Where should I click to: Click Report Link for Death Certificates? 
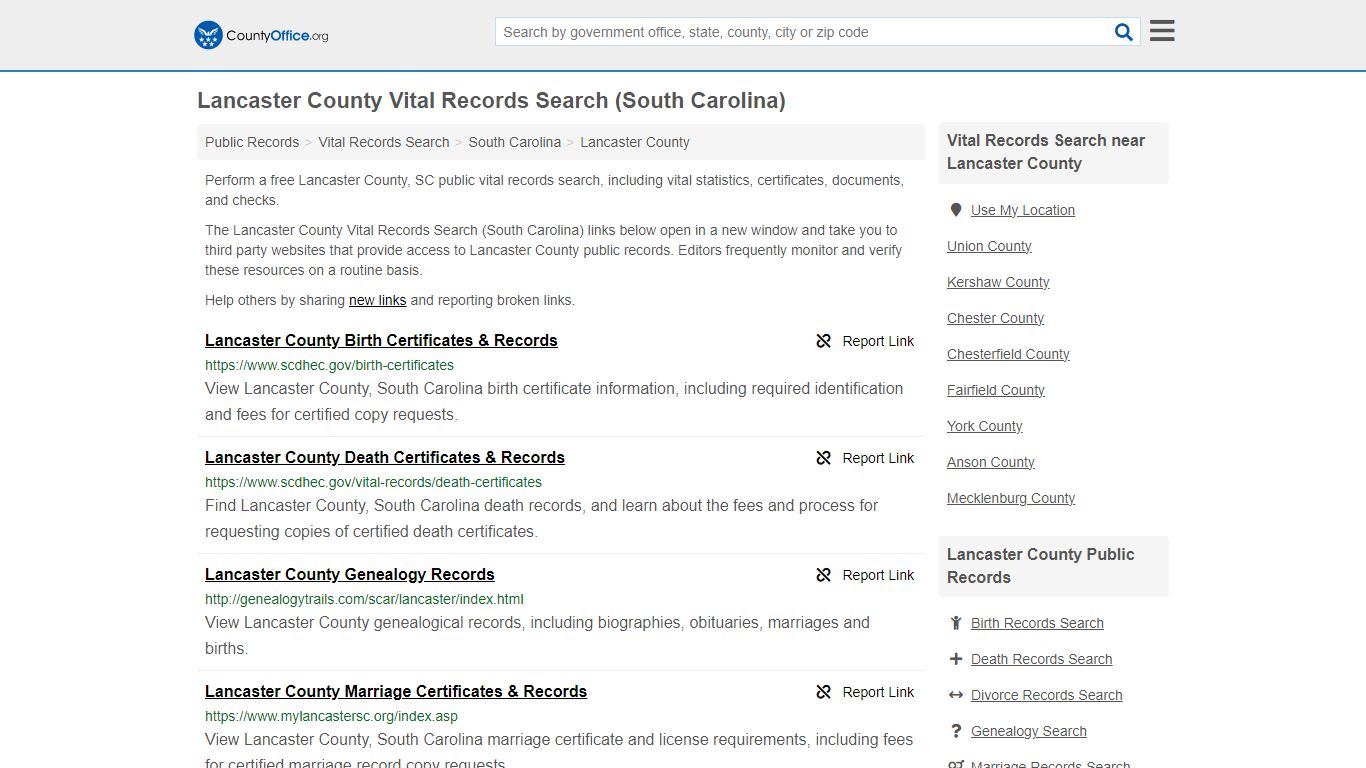coord(878,458)
